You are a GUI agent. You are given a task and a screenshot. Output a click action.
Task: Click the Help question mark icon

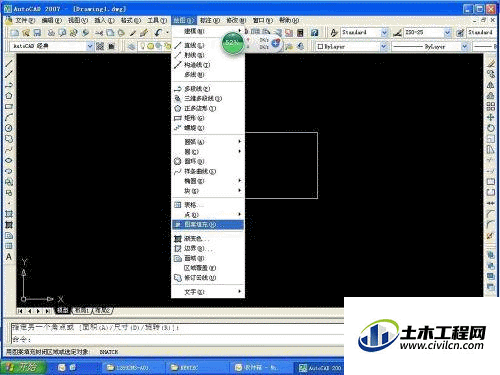[314, 33]
